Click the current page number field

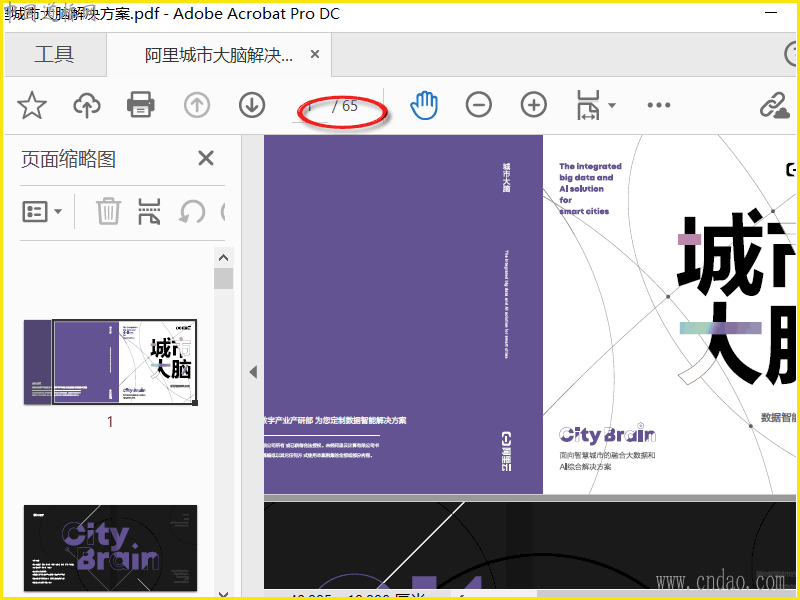310,106
